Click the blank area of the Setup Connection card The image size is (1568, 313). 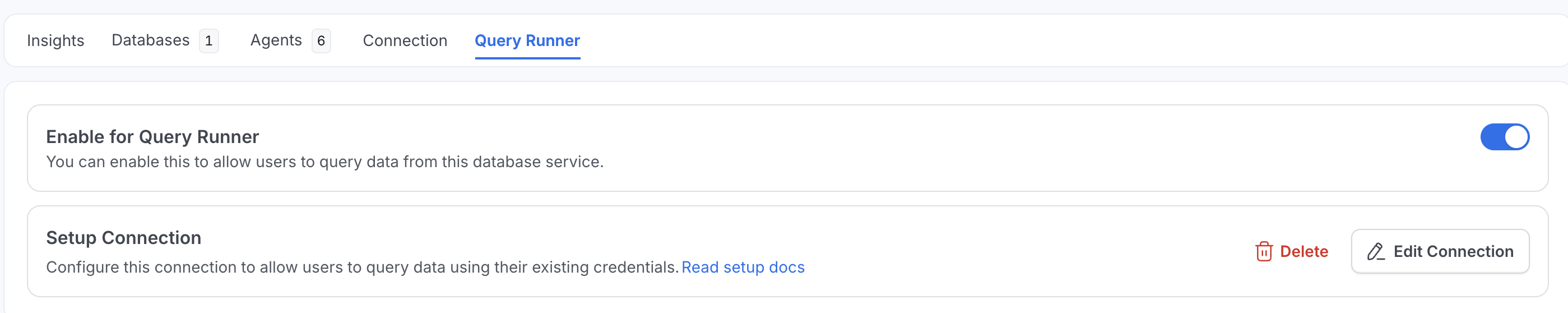(x=1004, y=243)
